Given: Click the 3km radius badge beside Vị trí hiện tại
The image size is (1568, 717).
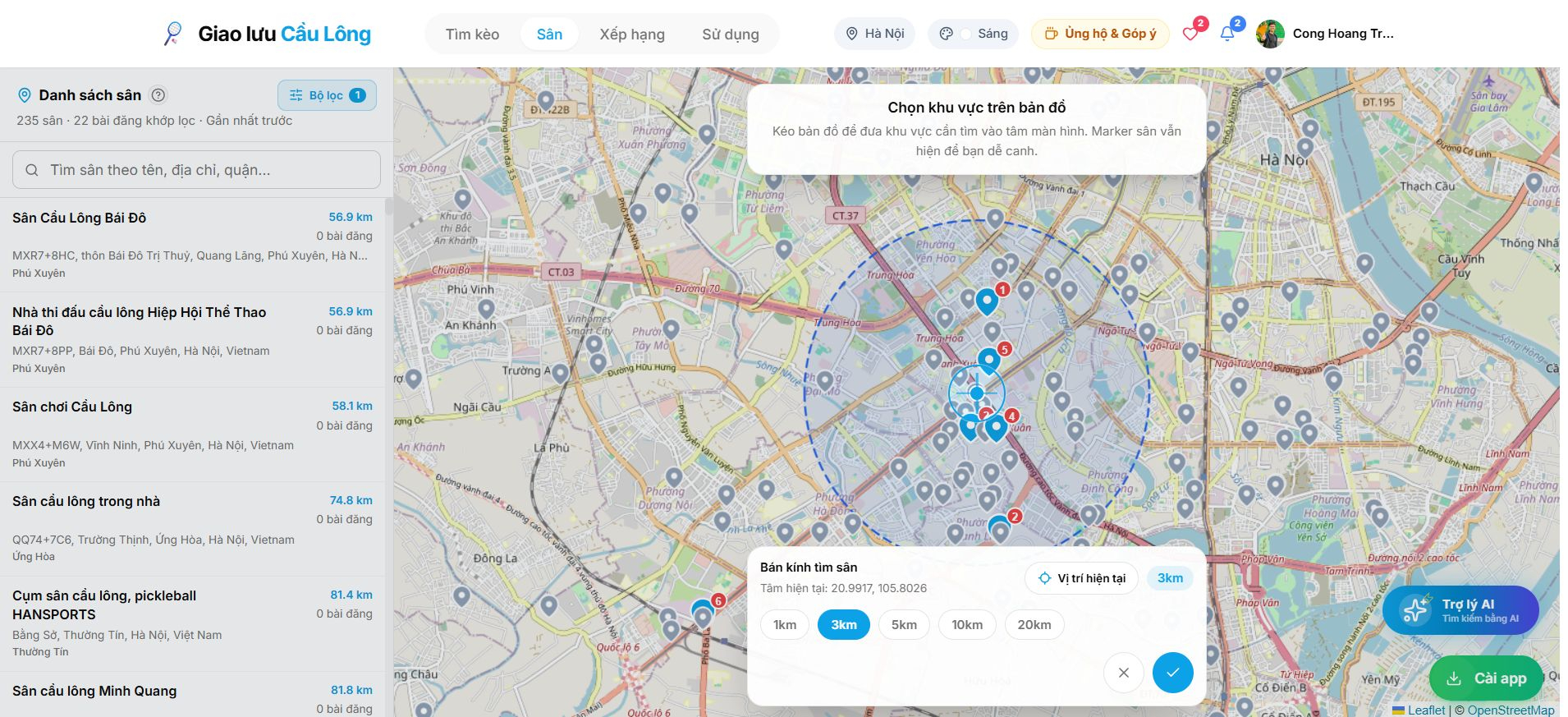Looking at the screenshot, I should point(1170,578).
